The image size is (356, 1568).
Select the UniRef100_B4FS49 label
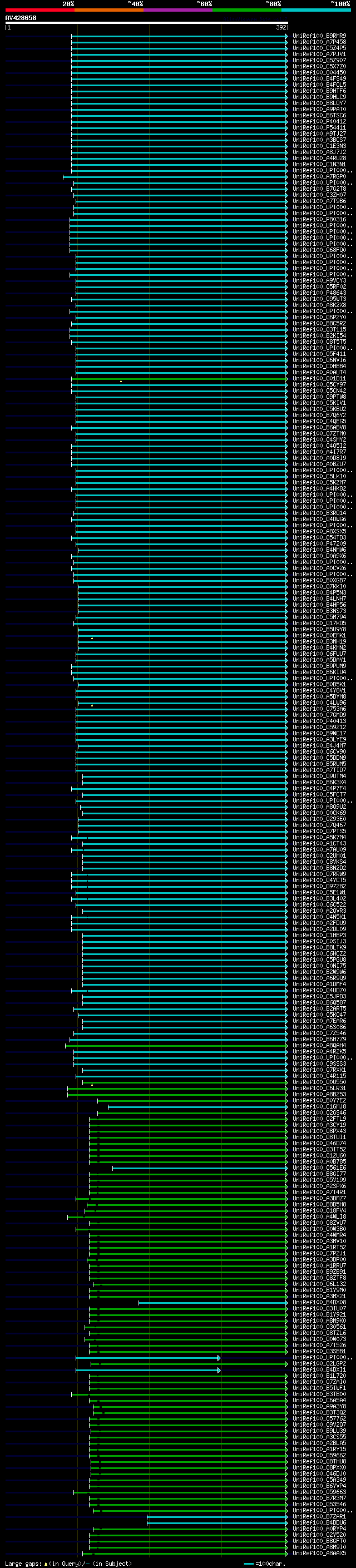[x=319, y=78]
